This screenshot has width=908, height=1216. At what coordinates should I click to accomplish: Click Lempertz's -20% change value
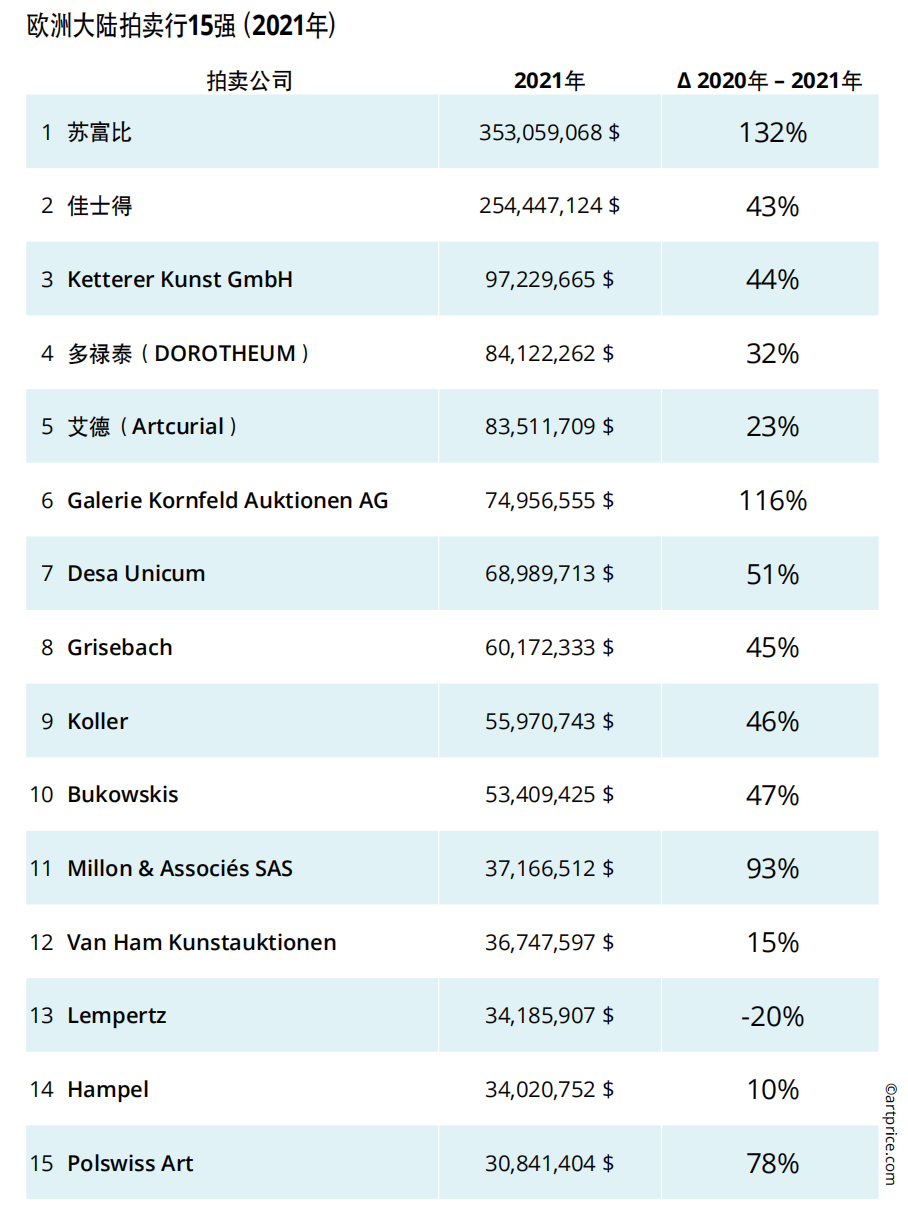[x=772, y=1016]
